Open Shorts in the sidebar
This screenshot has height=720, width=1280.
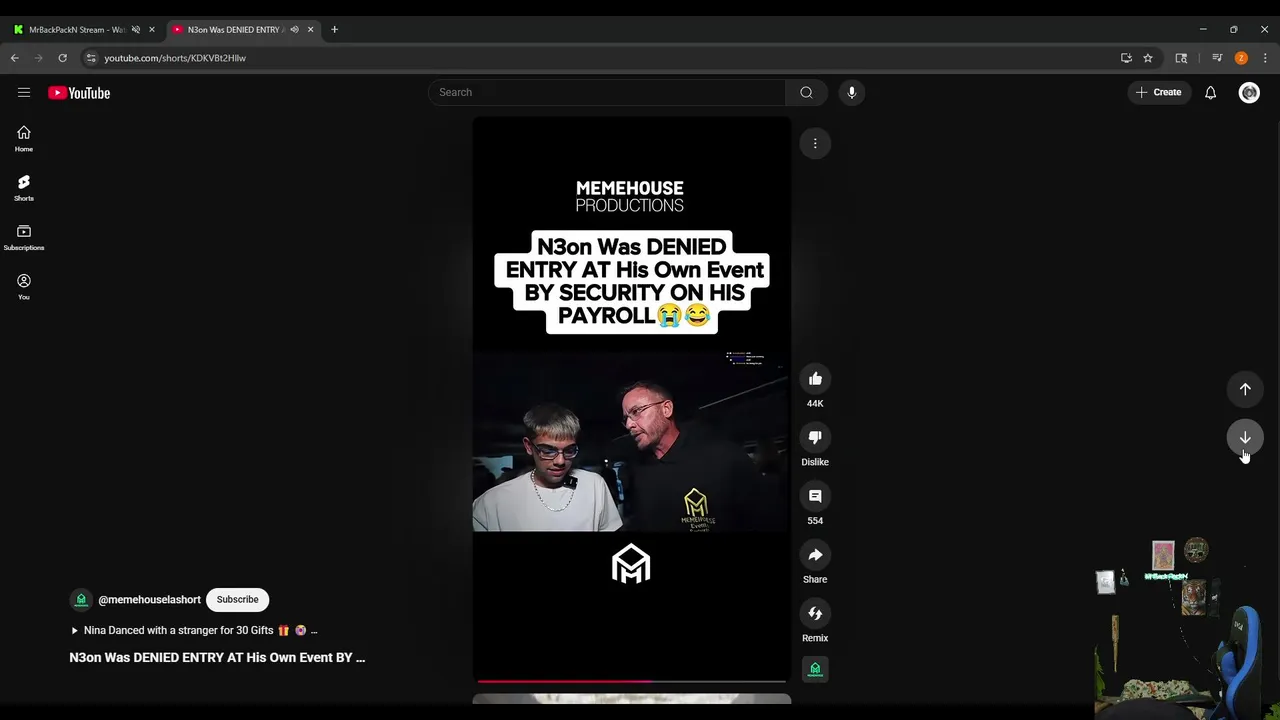coord(24,188)
